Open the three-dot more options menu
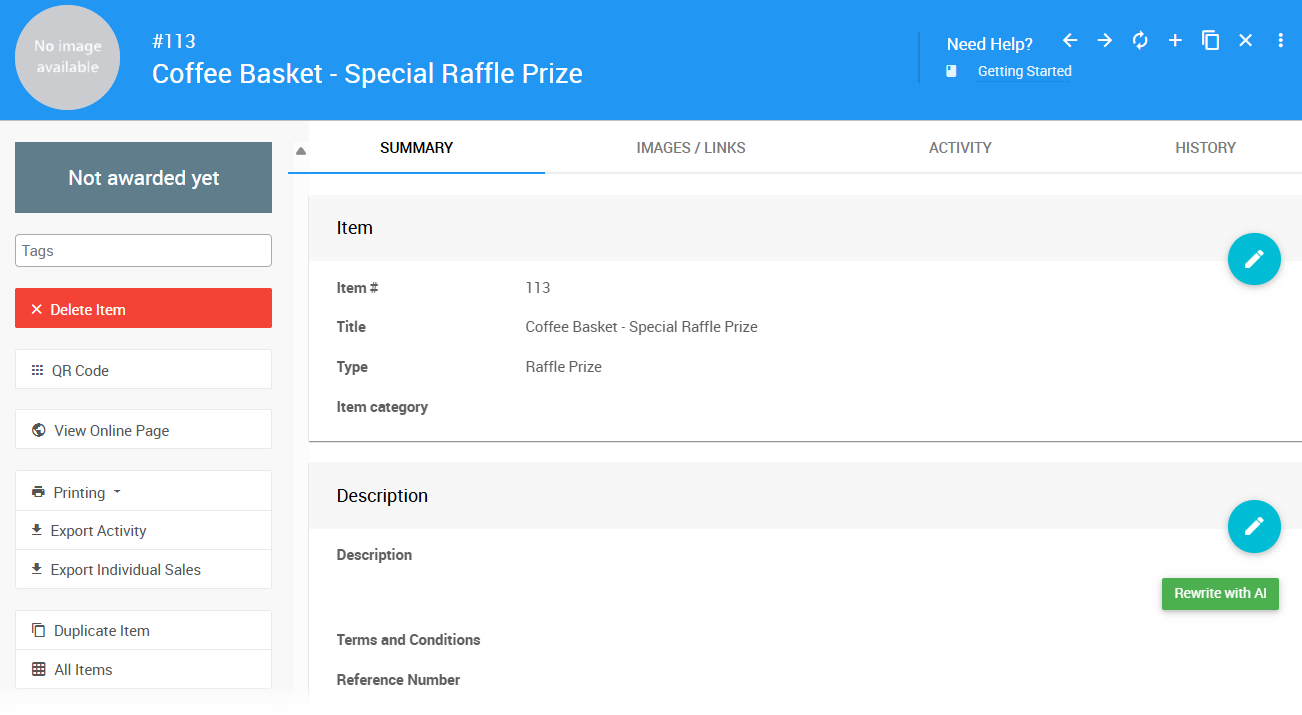This screenshot has width=1302, height=715. (1281, 40)
